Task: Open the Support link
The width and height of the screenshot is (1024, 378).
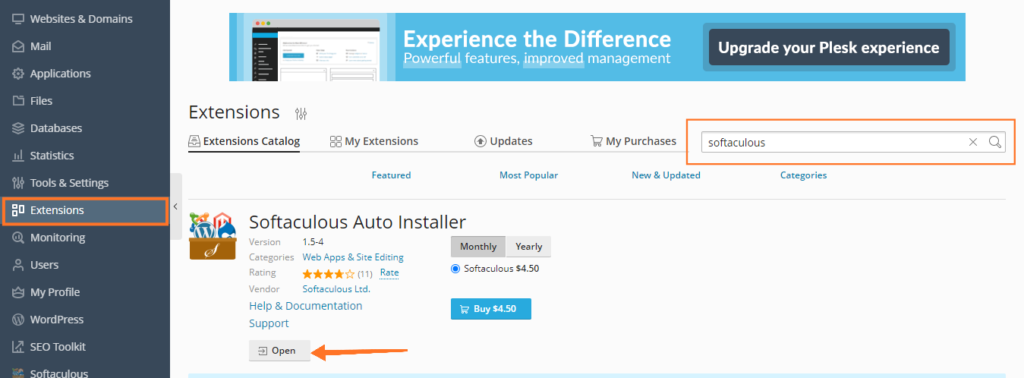Action: click(269, 323)
